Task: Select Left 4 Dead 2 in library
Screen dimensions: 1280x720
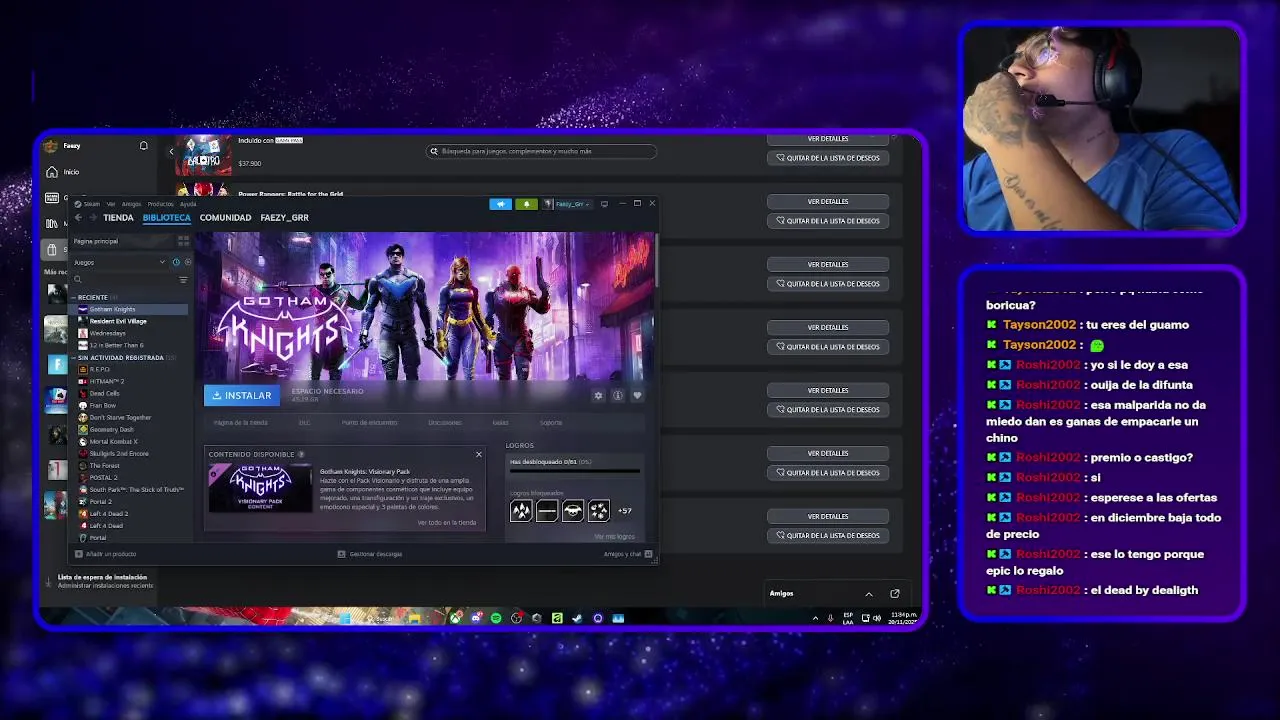Action: coord(107,513)
